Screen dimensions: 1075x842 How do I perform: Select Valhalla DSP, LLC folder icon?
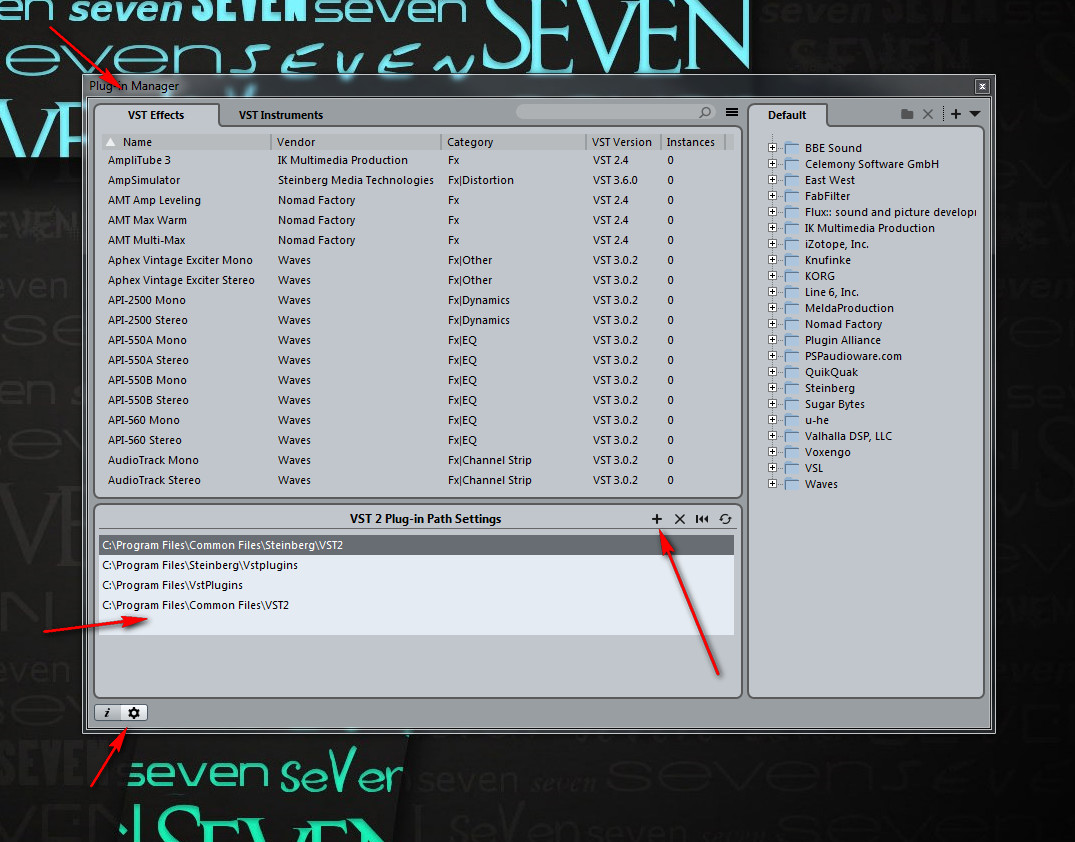[792, 436]
